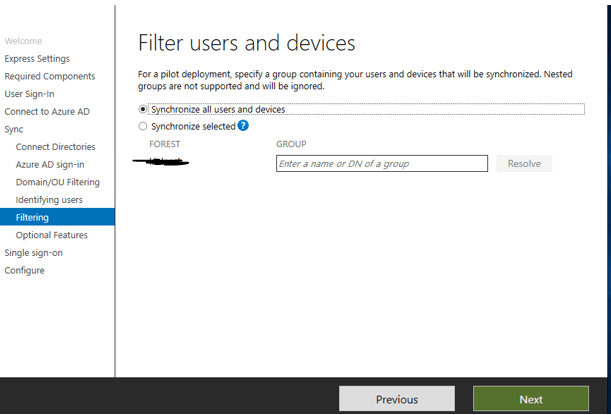Screen dimensions: 611x415
Task: Navigate to User Sign-In step
Action: (x=29, y=94)
